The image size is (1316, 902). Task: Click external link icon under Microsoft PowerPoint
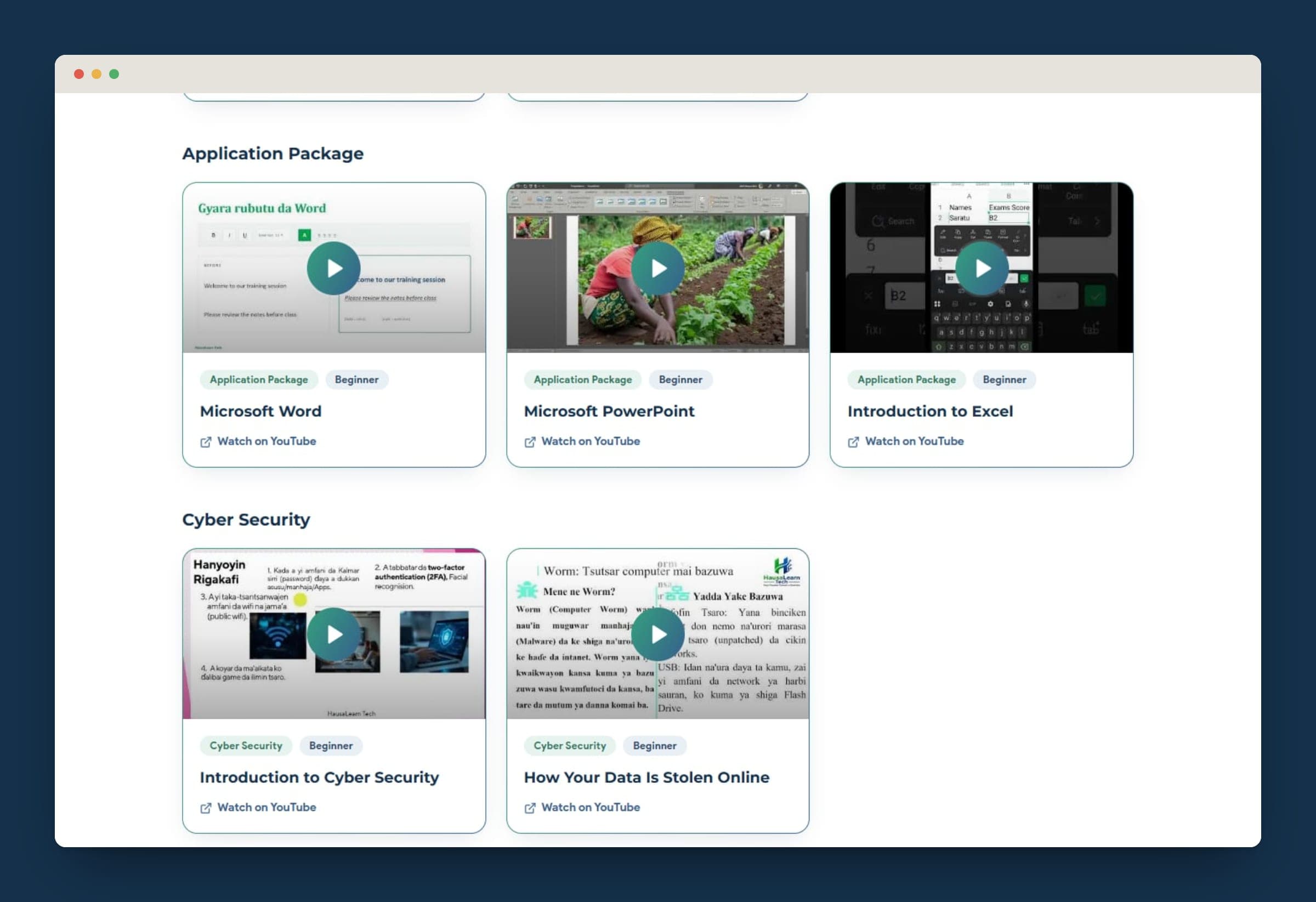click(530, 441)
